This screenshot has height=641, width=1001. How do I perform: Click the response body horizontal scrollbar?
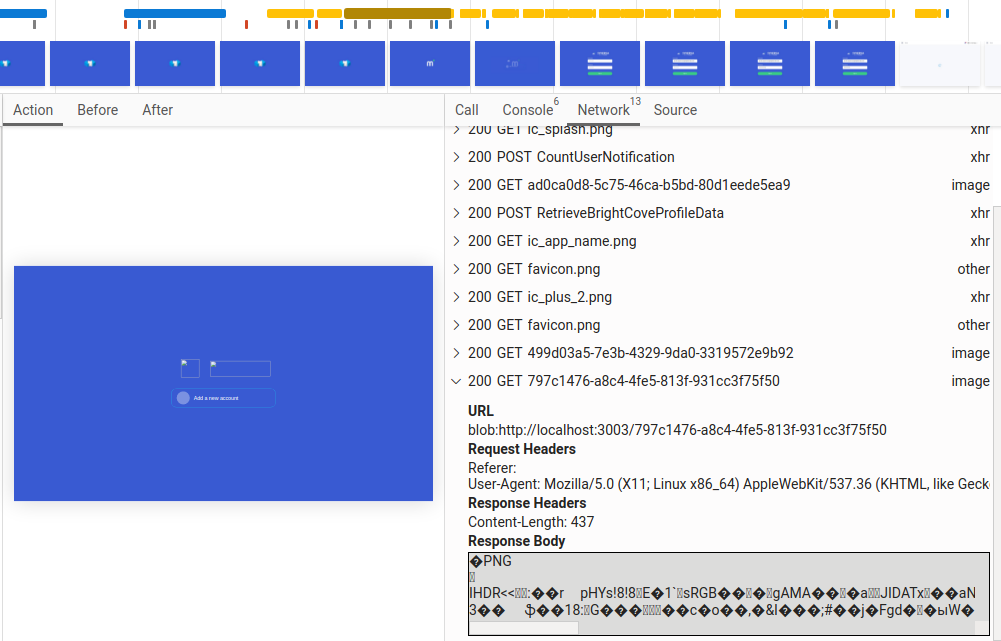click(x=523, y=628)
